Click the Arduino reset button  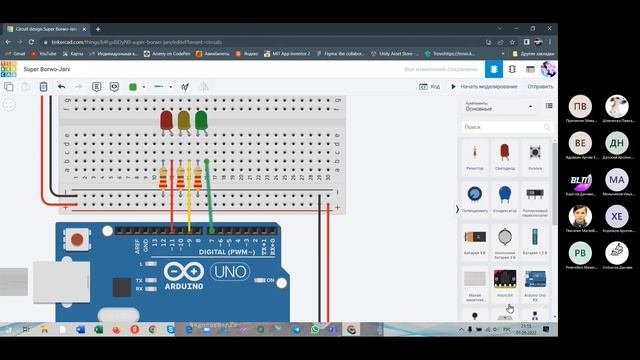77,240
